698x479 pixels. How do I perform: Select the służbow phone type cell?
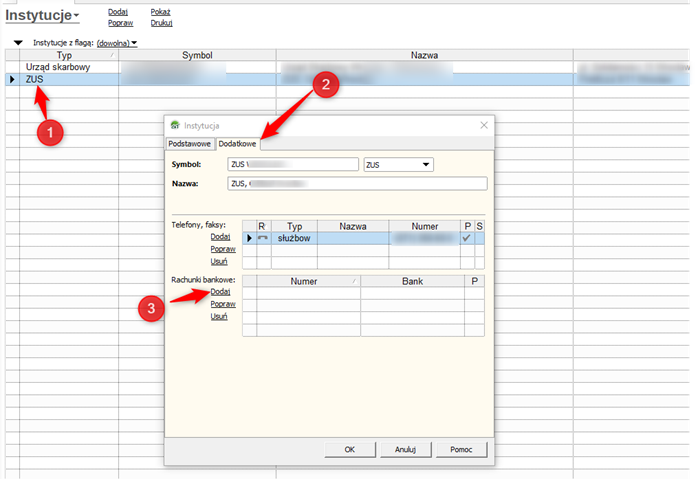click(294, 238)
